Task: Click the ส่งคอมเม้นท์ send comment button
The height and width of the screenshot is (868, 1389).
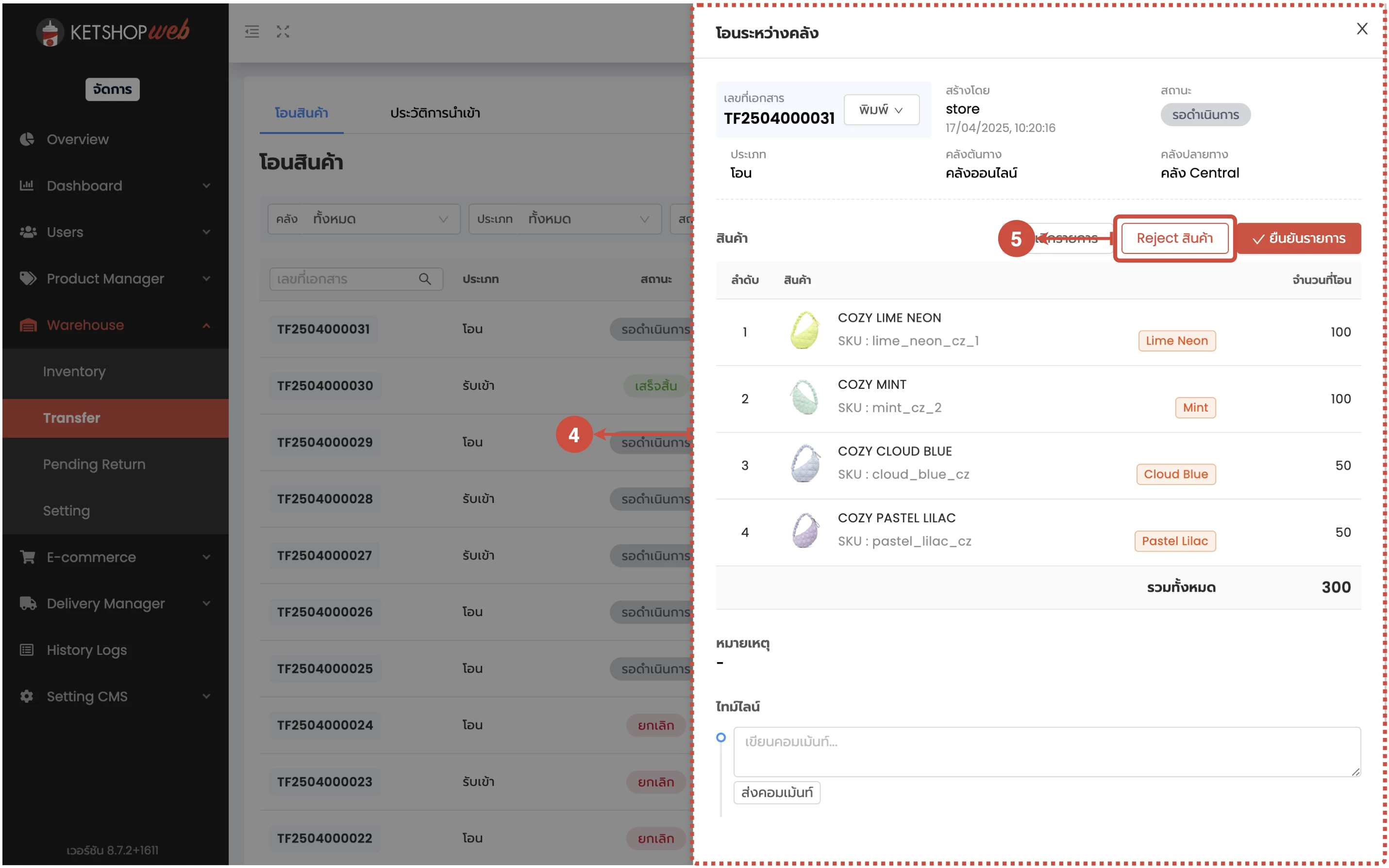Action: [x=777, y=792]
